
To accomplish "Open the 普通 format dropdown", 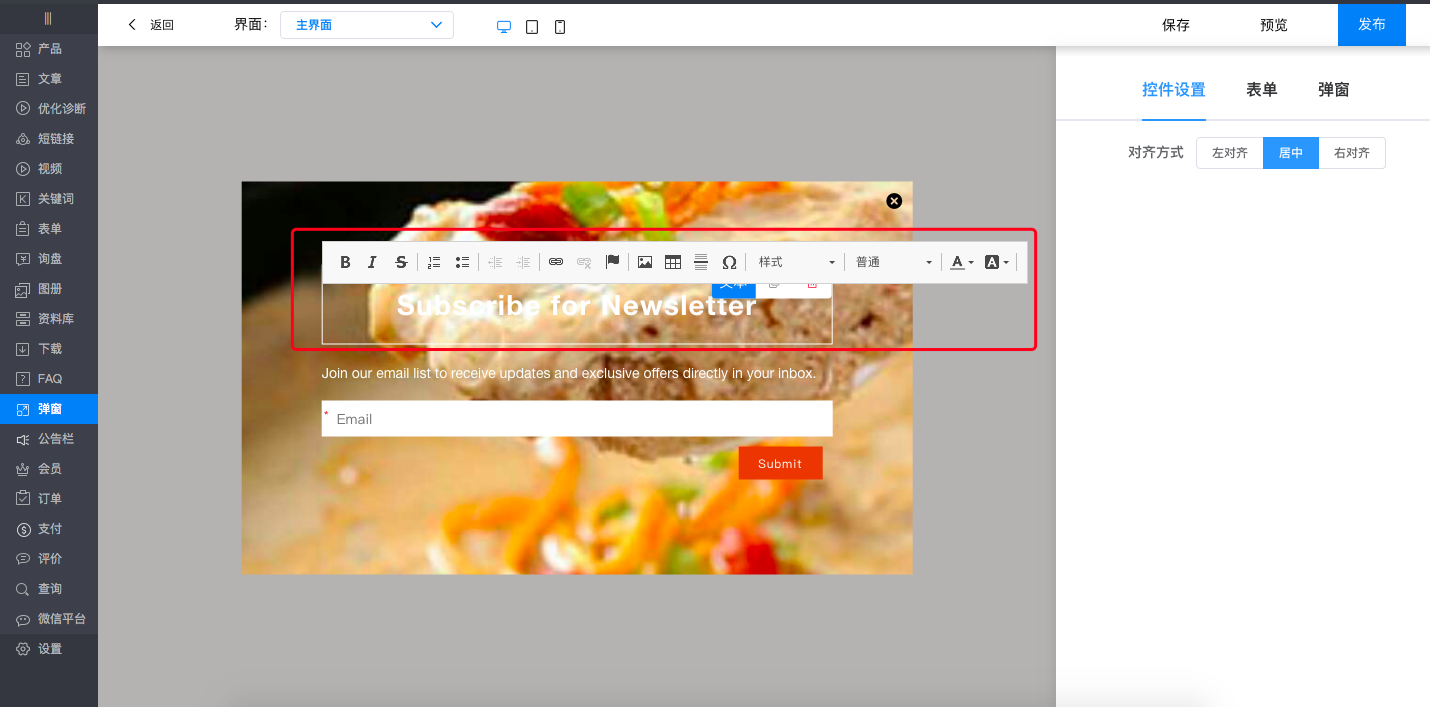I will 893,262.
